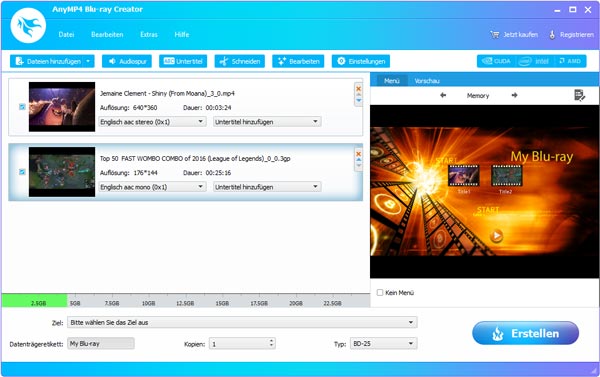Open the Extras menu
The image size is (600, 377).
click(x=149, y=34)
